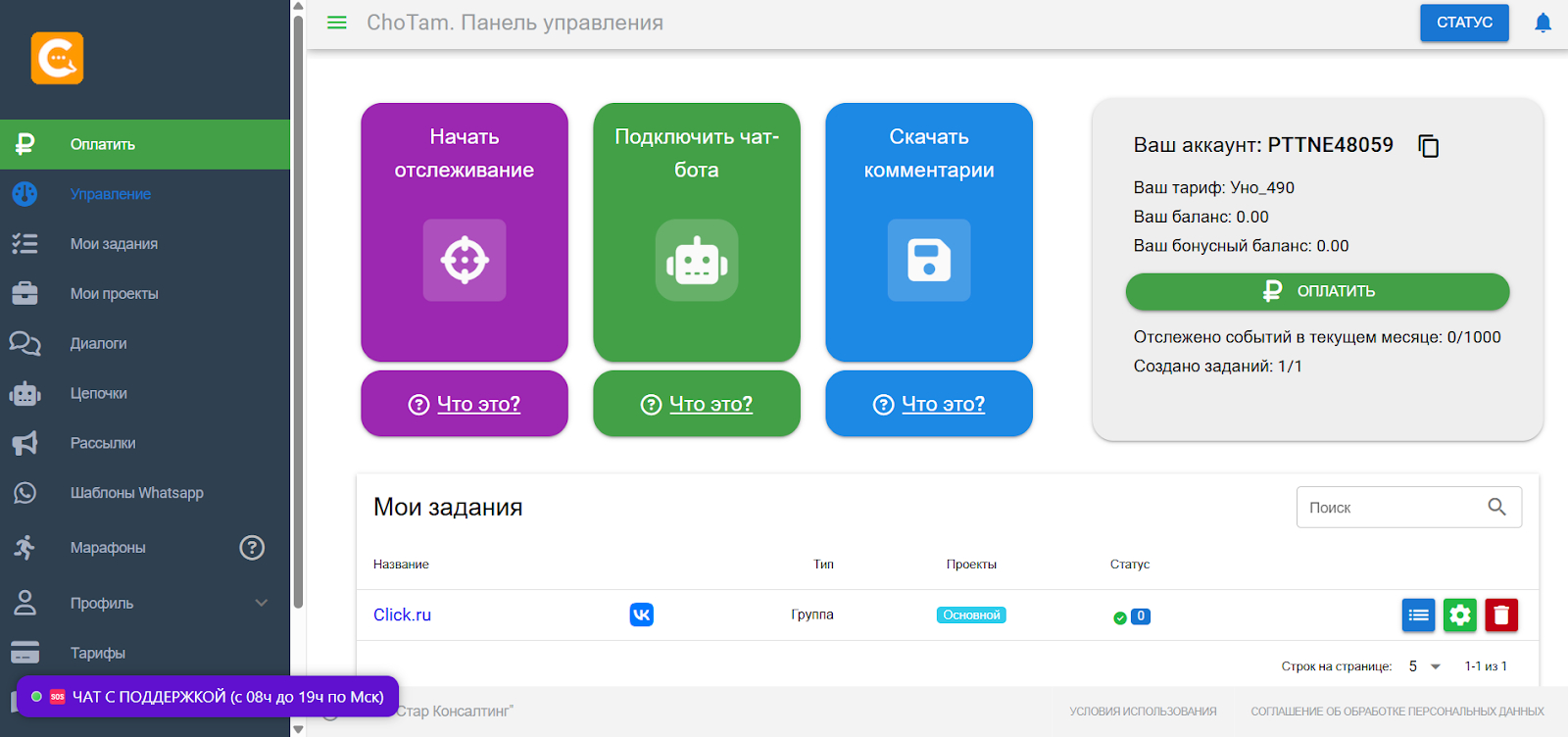Click the ChoTam orange logo
Image resolution: width=1568 pixels, height=737 pixels.
pyautogui.click(x=57, y=58)
